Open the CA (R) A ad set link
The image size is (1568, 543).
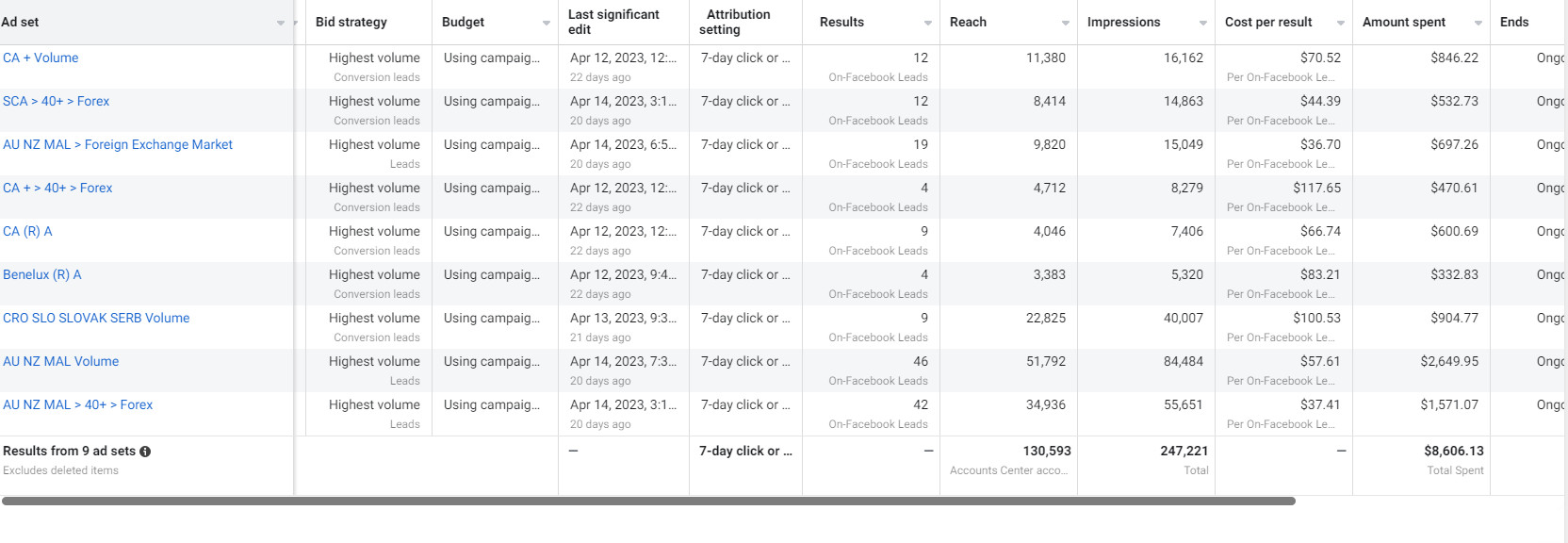click(x=27, y=231)
